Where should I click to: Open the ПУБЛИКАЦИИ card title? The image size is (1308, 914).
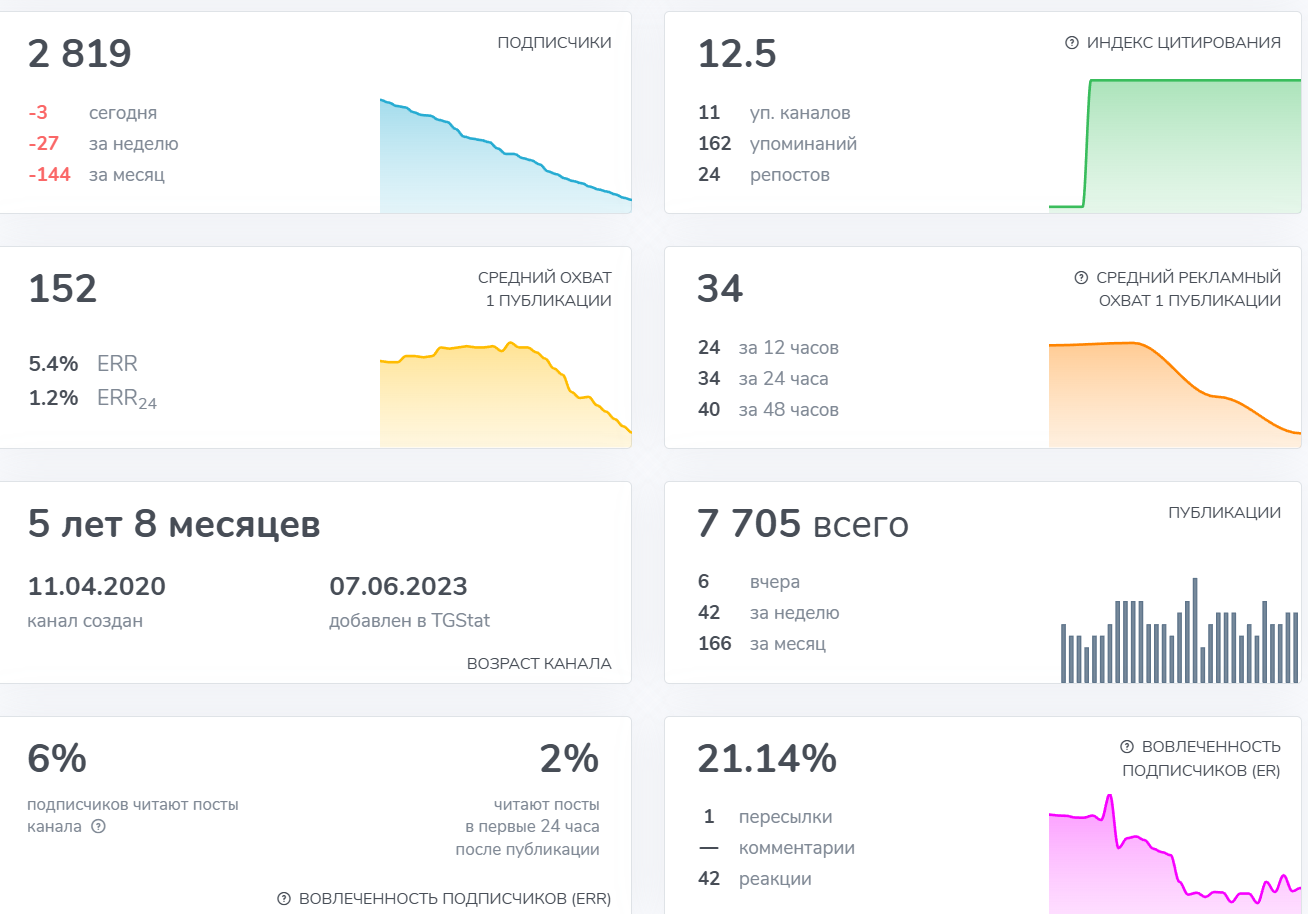pyautogui.click(x=1224, y=513)
